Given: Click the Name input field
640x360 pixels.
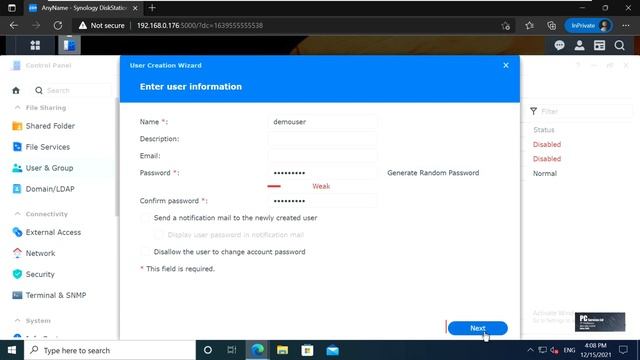Looking at the screenshot, I should point(323,122).
